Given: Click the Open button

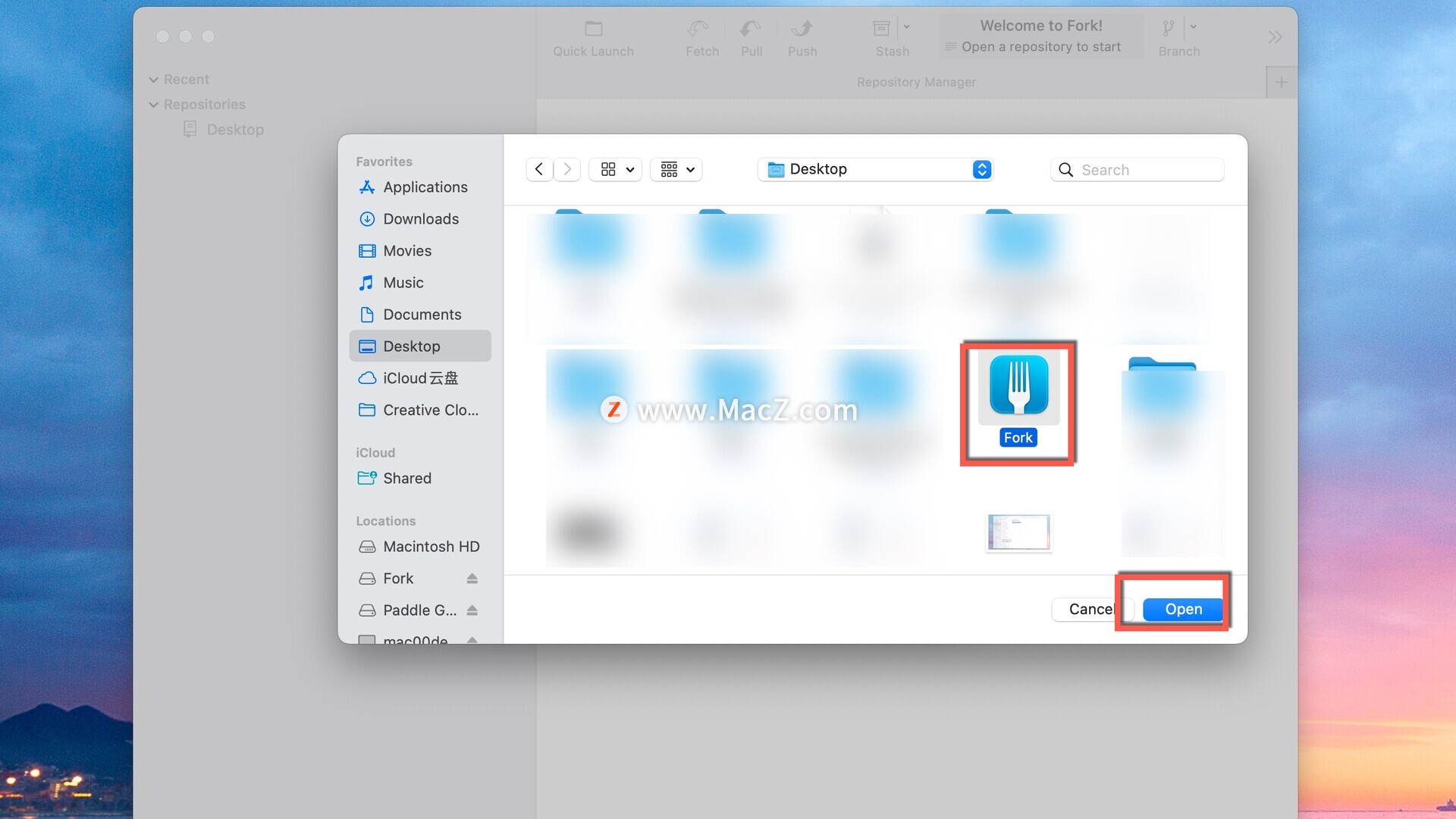Looking at the screenshot, I should pyautogui.click(x=1182, y=609).
